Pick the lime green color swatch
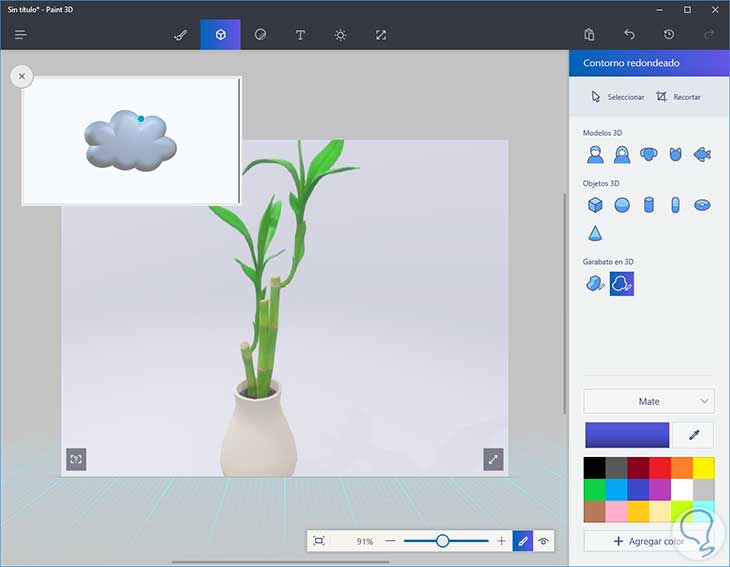 (x=682, y=512)
